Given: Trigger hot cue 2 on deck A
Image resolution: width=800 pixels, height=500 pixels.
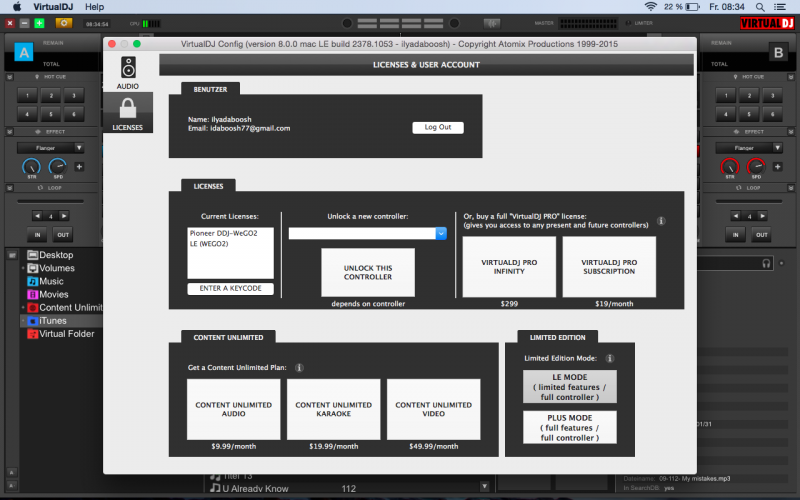Looking at the screenshot, I should [x=51, y=95].
